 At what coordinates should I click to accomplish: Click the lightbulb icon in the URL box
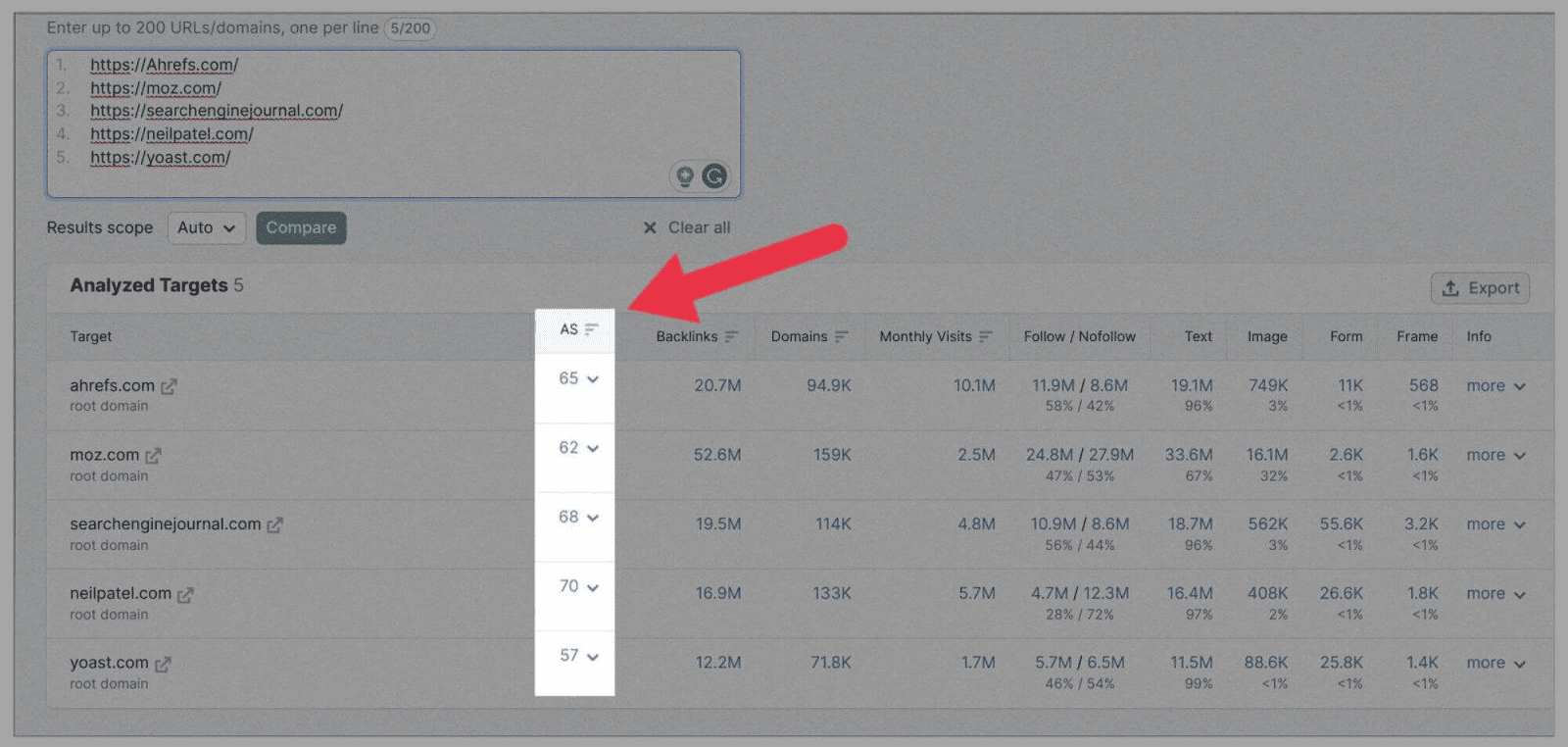point(685,176)
